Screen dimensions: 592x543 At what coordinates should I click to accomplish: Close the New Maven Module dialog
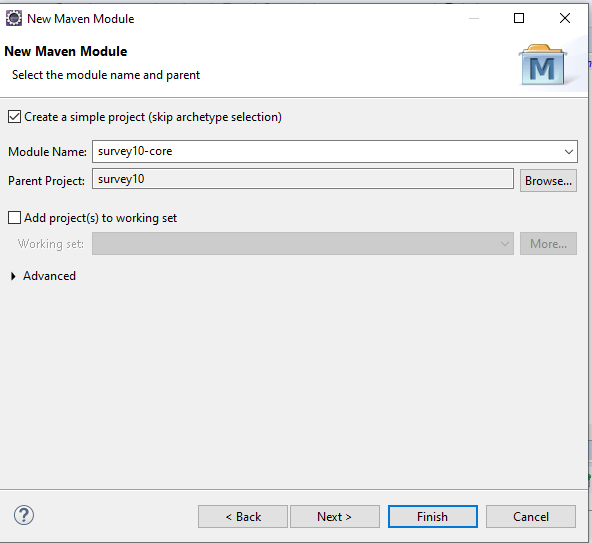pos(565,18)
